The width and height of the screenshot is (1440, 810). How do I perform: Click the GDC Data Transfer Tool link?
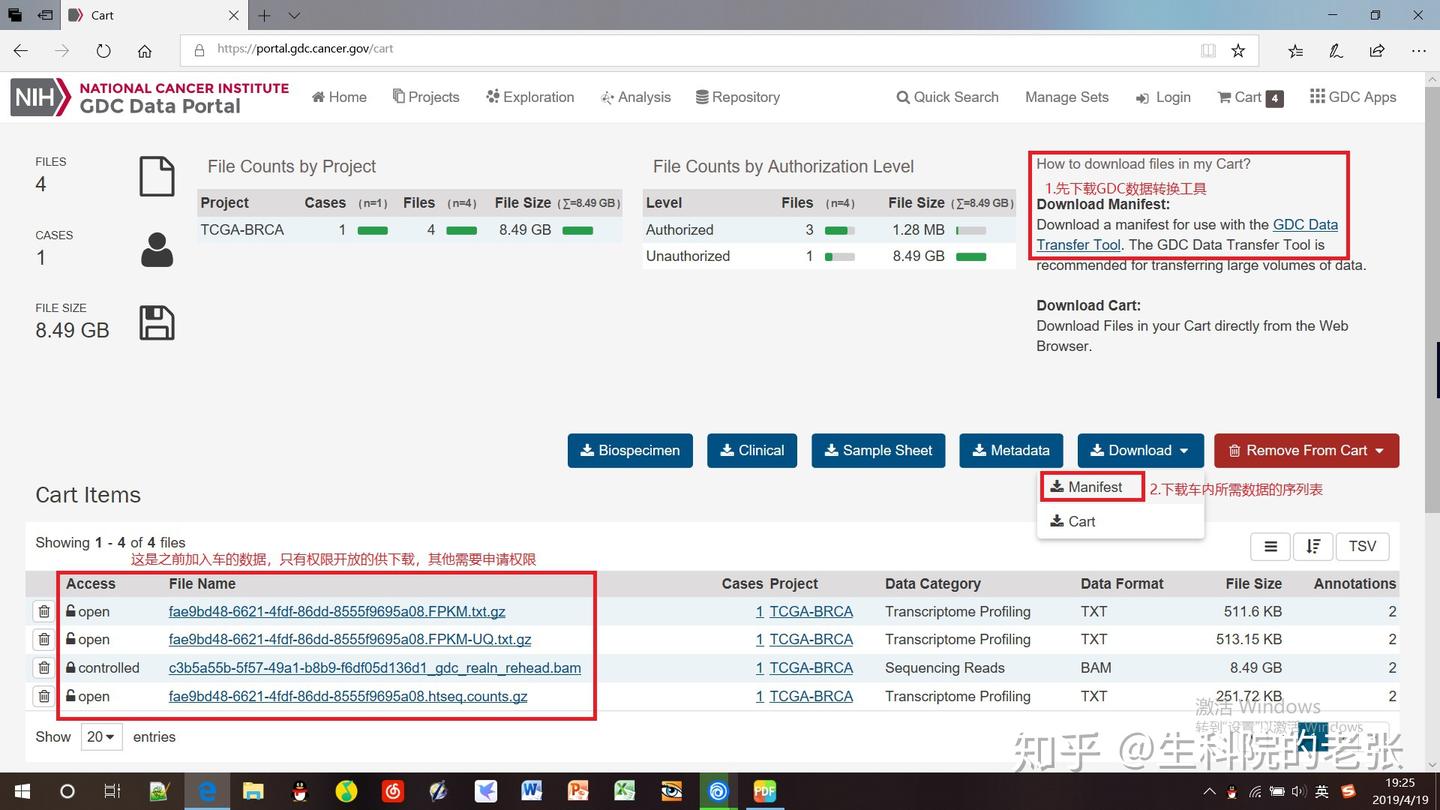[x=1305, y=224]
